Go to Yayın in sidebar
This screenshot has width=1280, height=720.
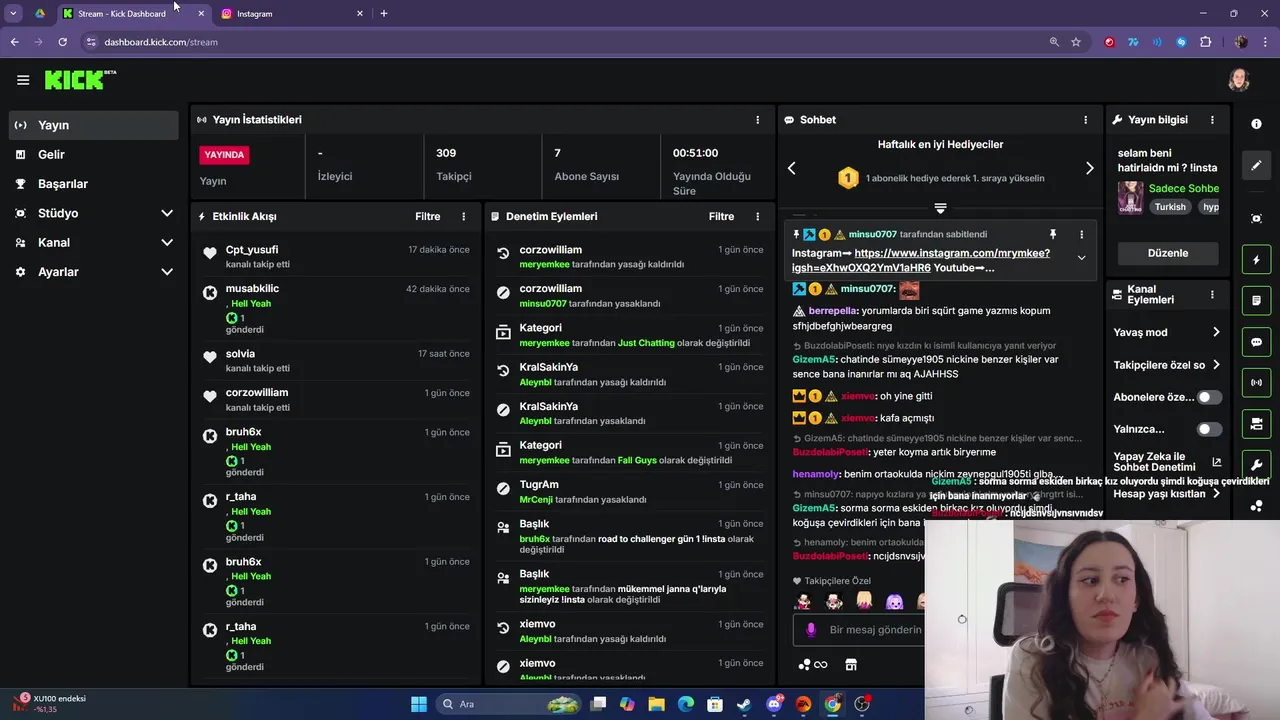[95, 125]
